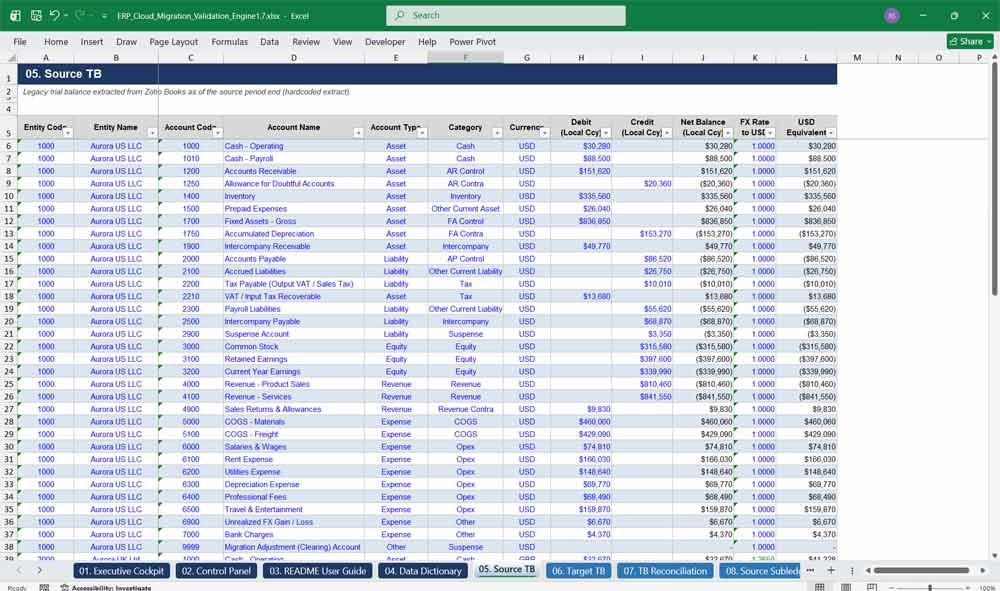Open the 03. README User Guide sheet
The image size is (1000, 591).
[x=318, y=571]
